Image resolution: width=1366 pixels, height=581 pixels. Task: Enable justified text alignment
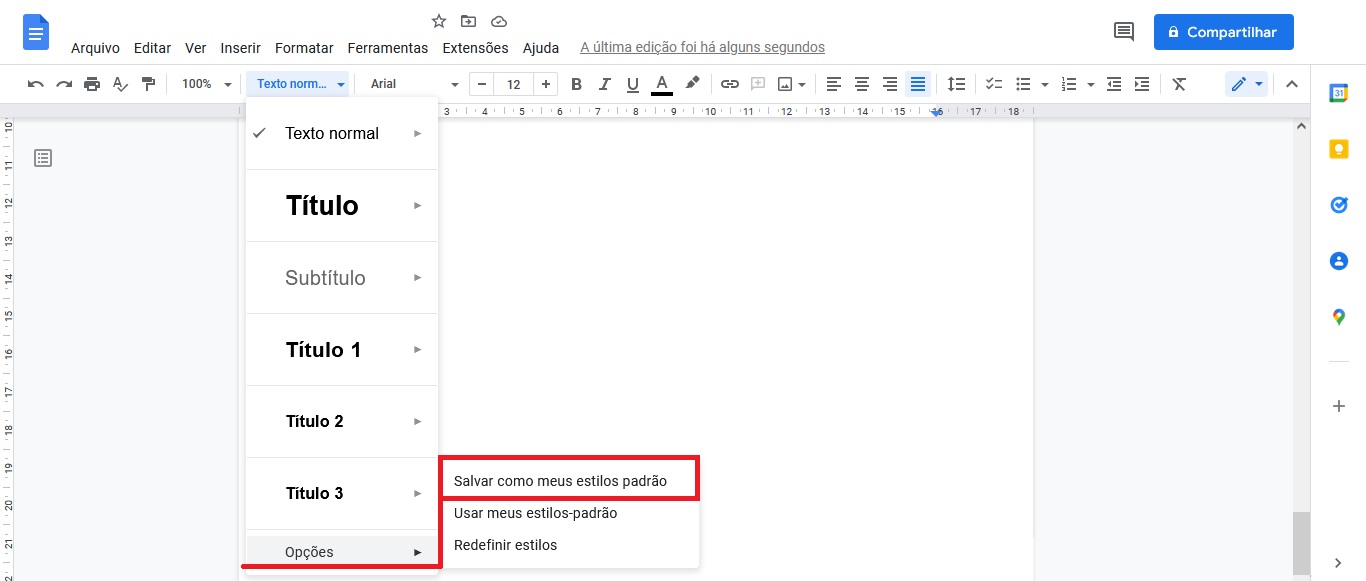[x=917, y=84]
